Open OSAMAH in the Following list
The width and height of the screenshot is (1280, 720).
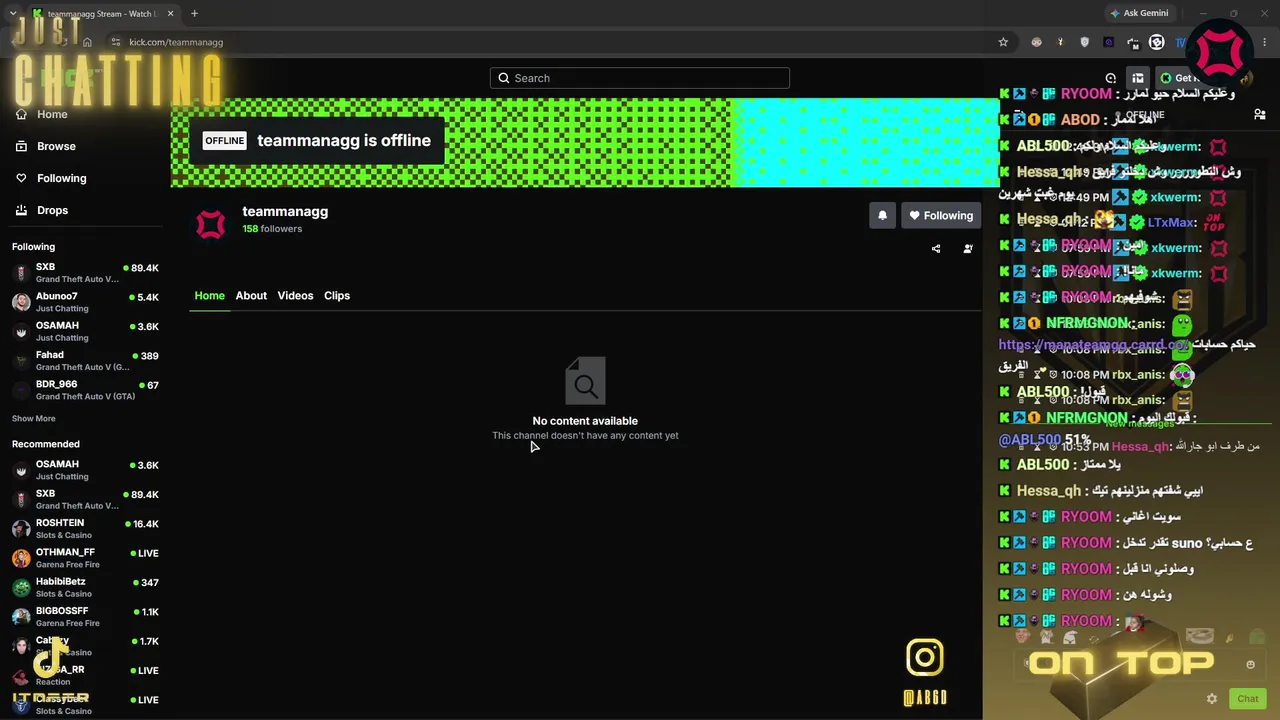click(x=85, y=331)
